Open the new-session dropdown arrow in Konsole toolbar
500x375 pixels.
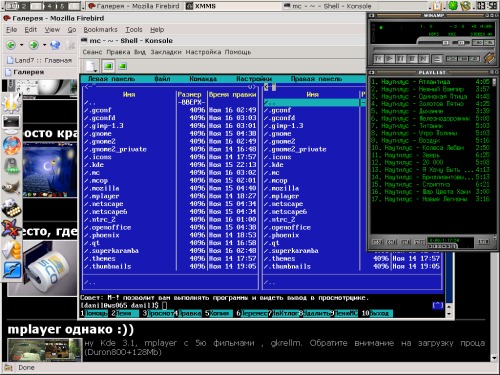pos(96,71)
